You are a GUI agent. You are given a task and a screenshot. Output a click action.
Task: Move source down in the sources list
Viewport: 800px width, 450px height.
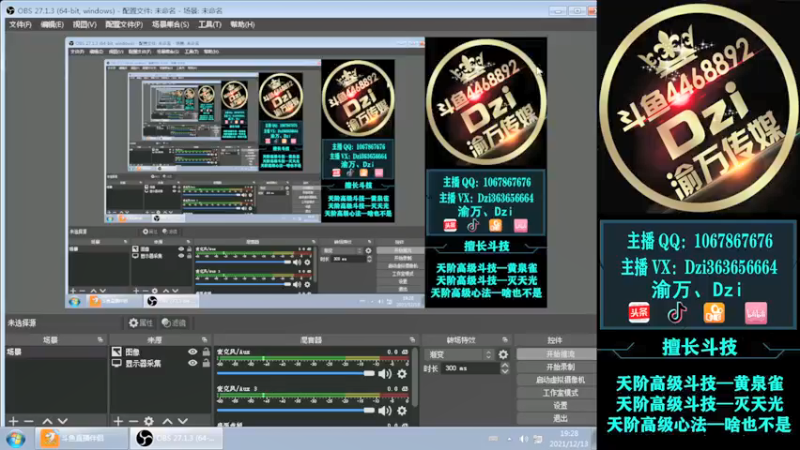[183, 421]
